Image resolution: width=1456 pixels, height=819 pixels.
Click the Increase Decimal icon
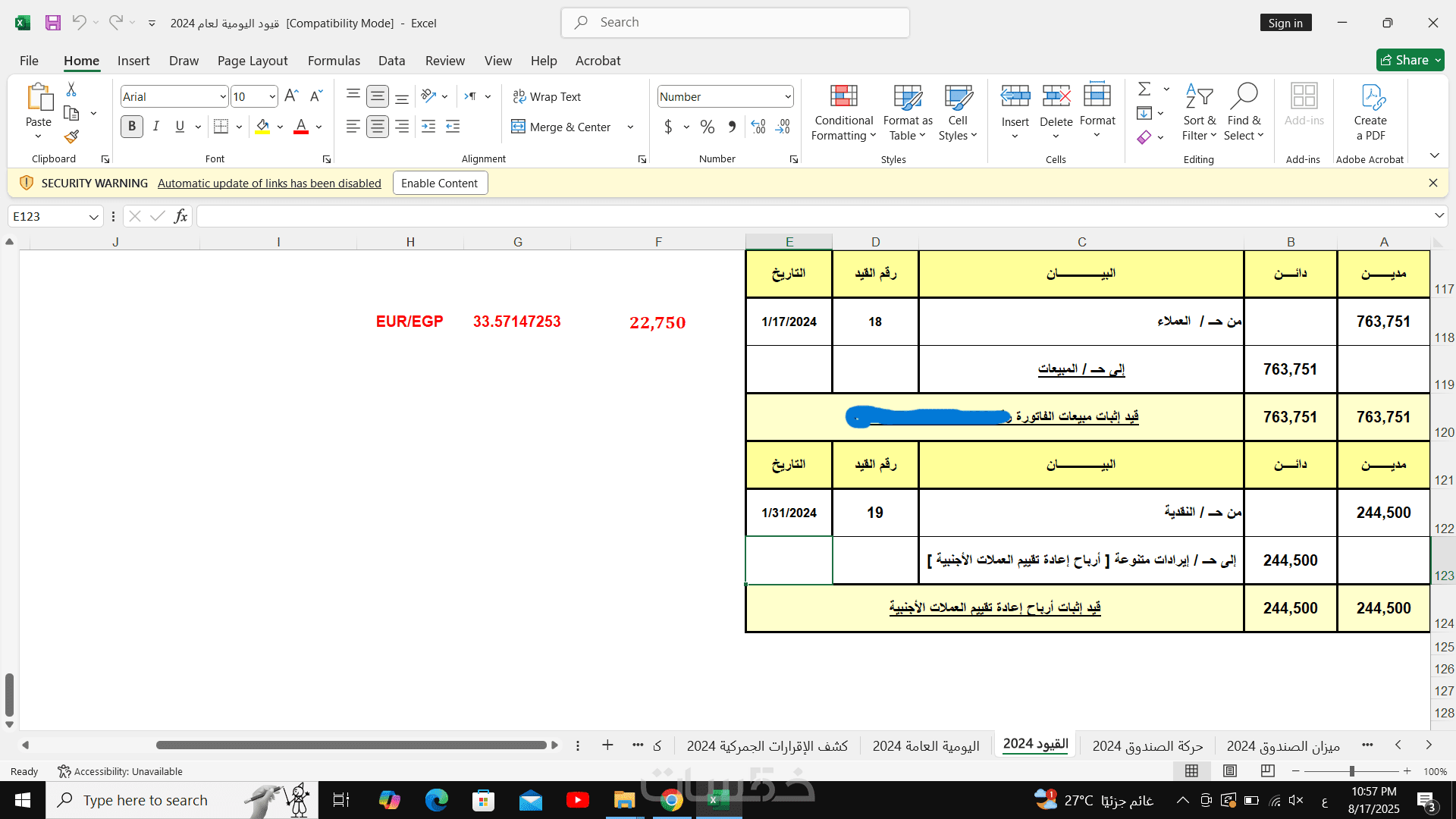758,127
